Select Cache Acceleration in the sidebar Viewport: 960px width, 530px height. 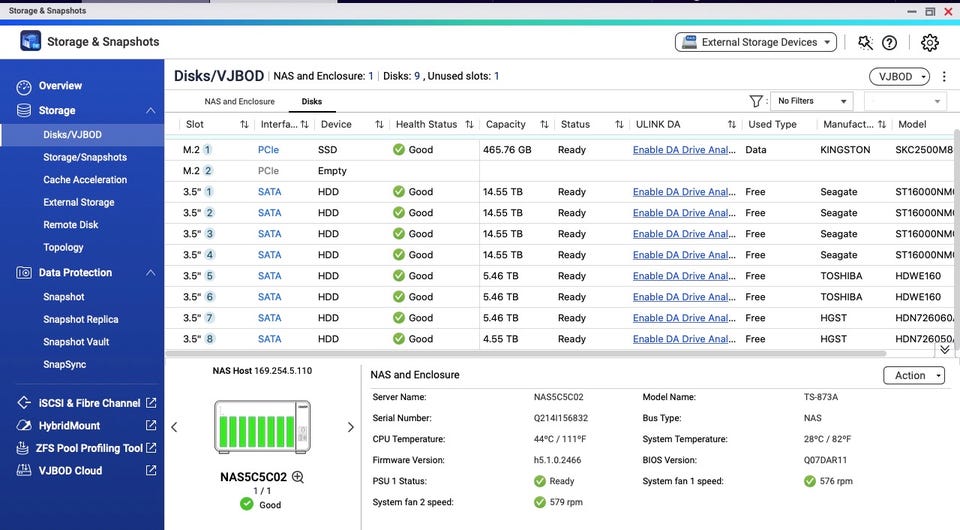coord(85,180)
